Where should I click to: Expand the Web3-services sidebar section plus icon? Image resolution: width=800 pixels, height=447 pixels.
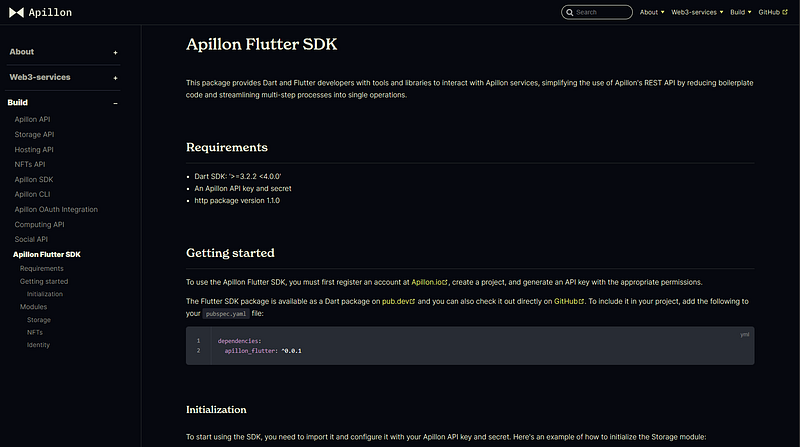click(x=115, y=78)
